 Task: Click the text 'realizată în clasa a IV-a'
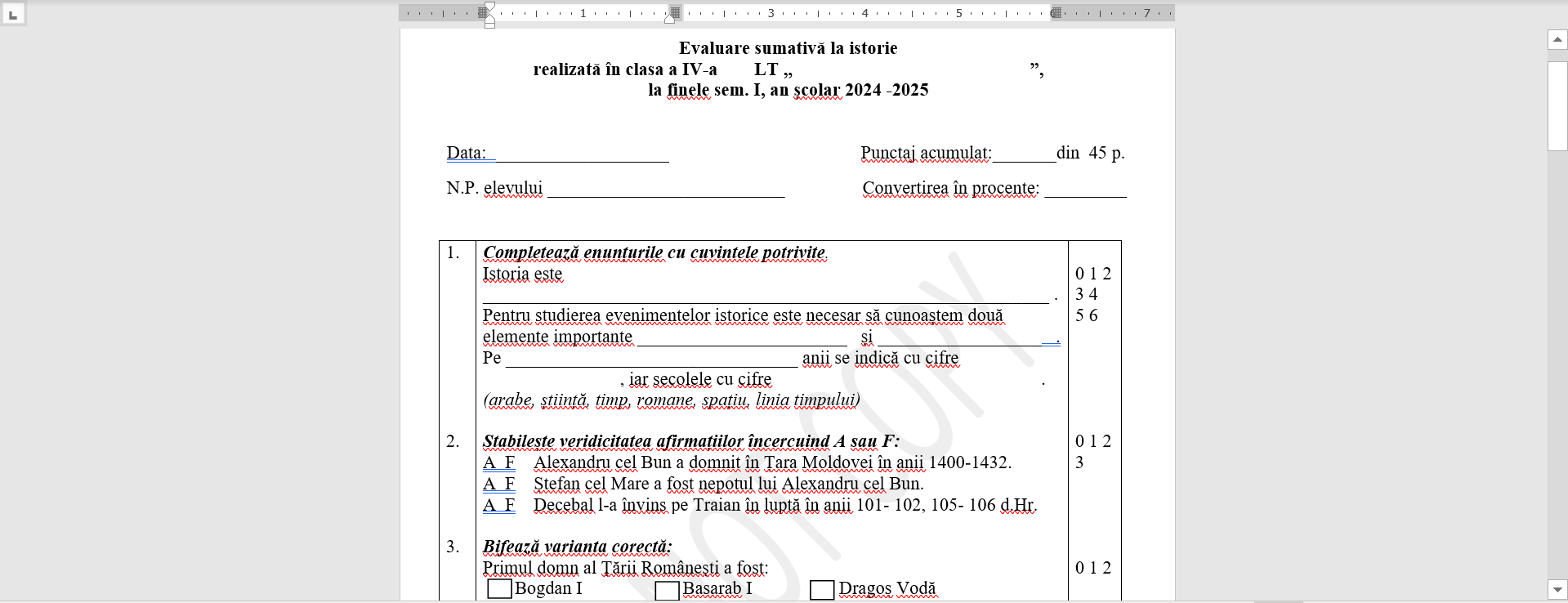[625, 69]
